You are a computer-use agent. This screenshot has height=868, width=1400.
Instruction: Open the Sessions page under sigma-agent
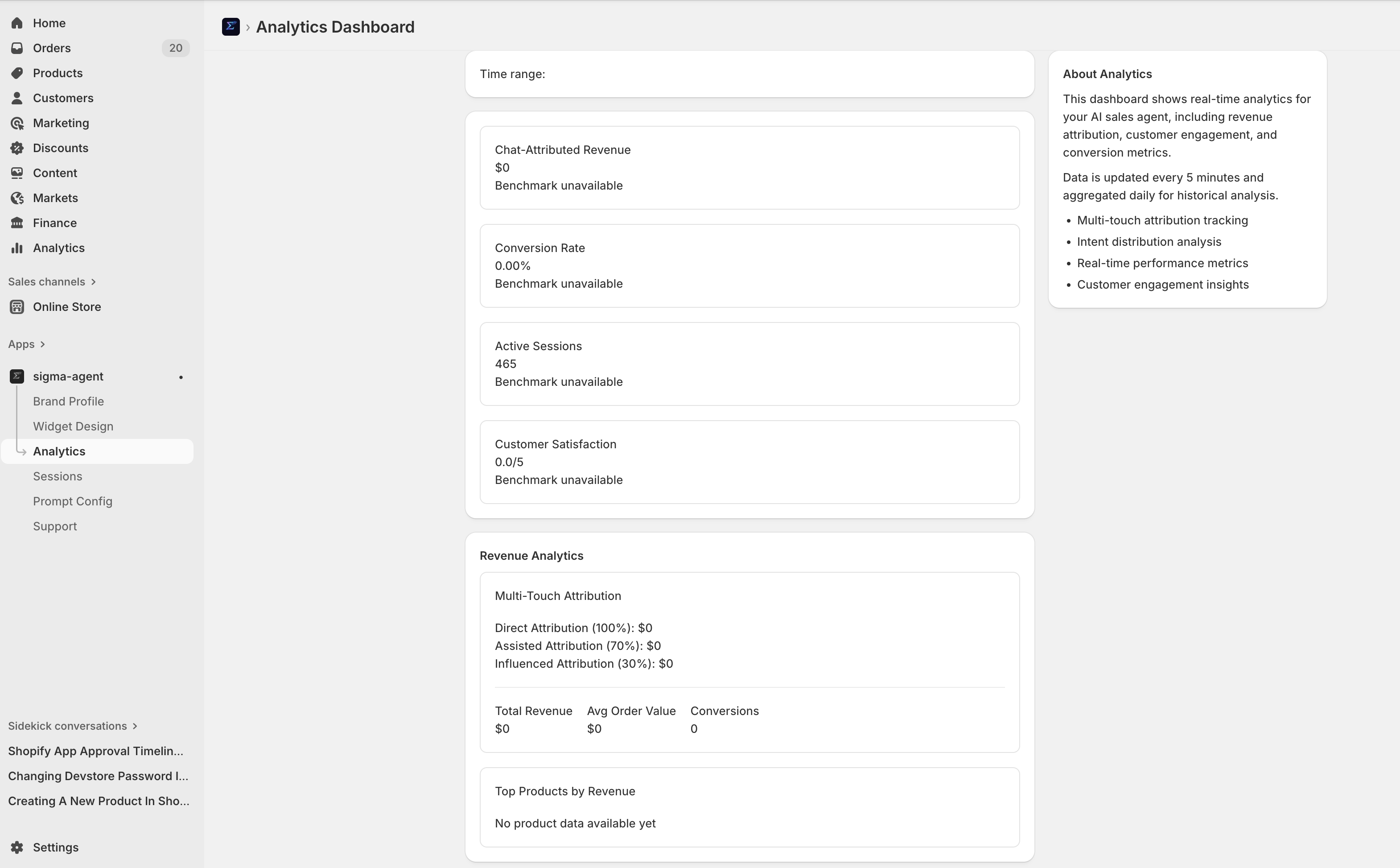(x=58, y=476)
